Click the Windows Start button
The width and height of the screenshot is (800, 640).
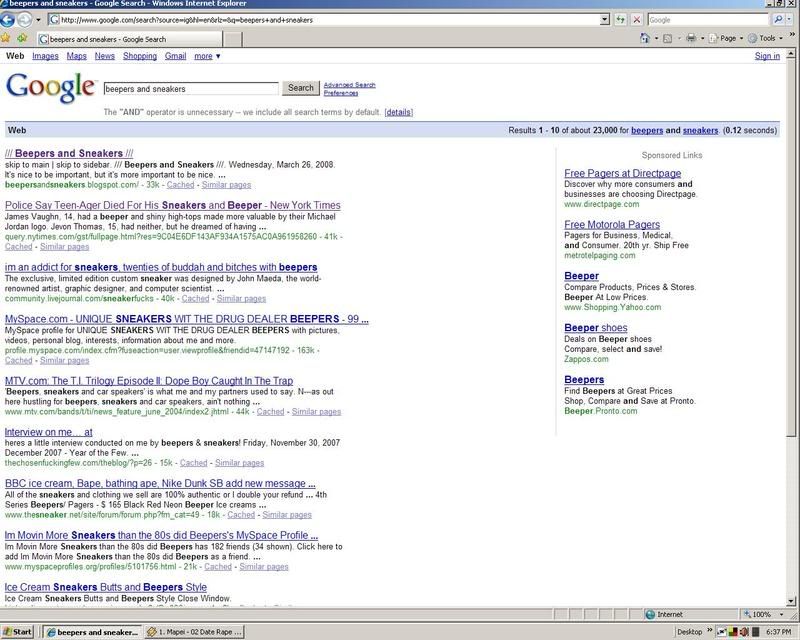coord(18,632)
